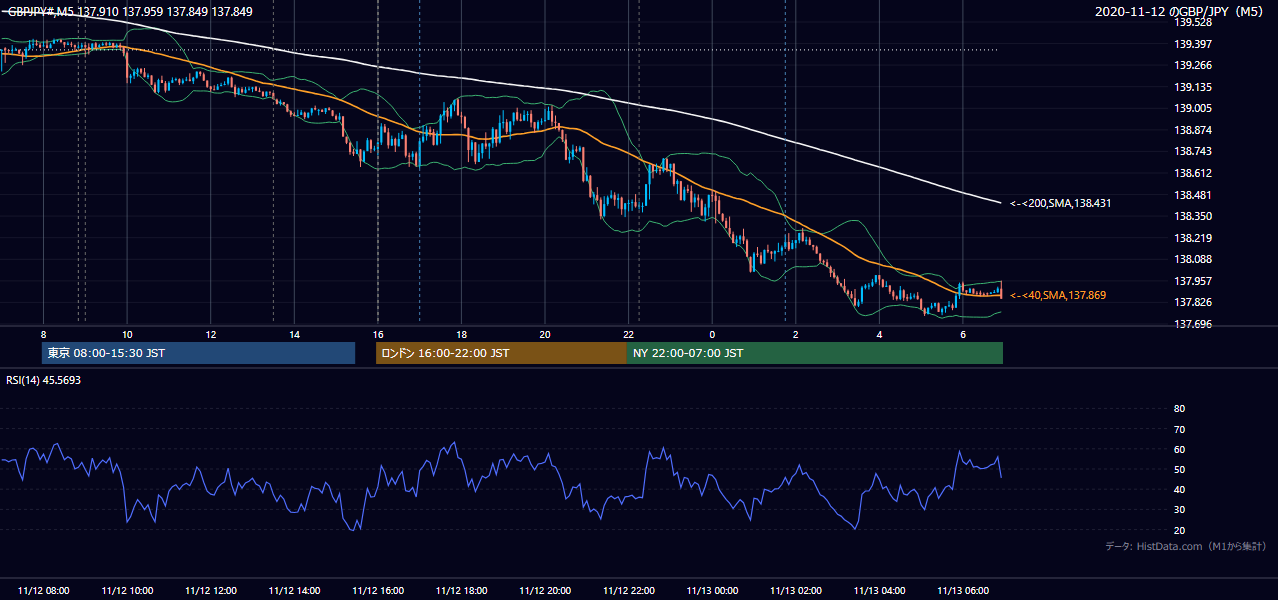The height and width of the screenshot is (600, 1278).
Task: Click price axis label 139.266
Action: point(1192,65)
